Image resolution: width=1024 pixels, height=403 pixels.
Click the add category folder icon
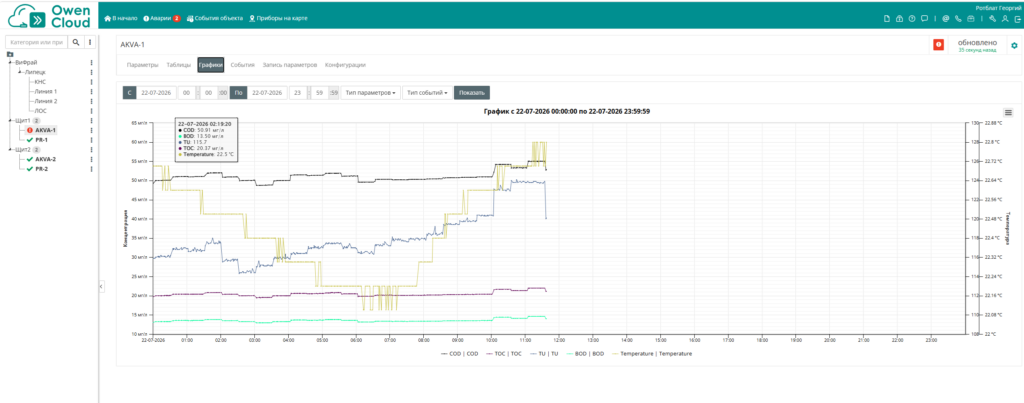10,54
